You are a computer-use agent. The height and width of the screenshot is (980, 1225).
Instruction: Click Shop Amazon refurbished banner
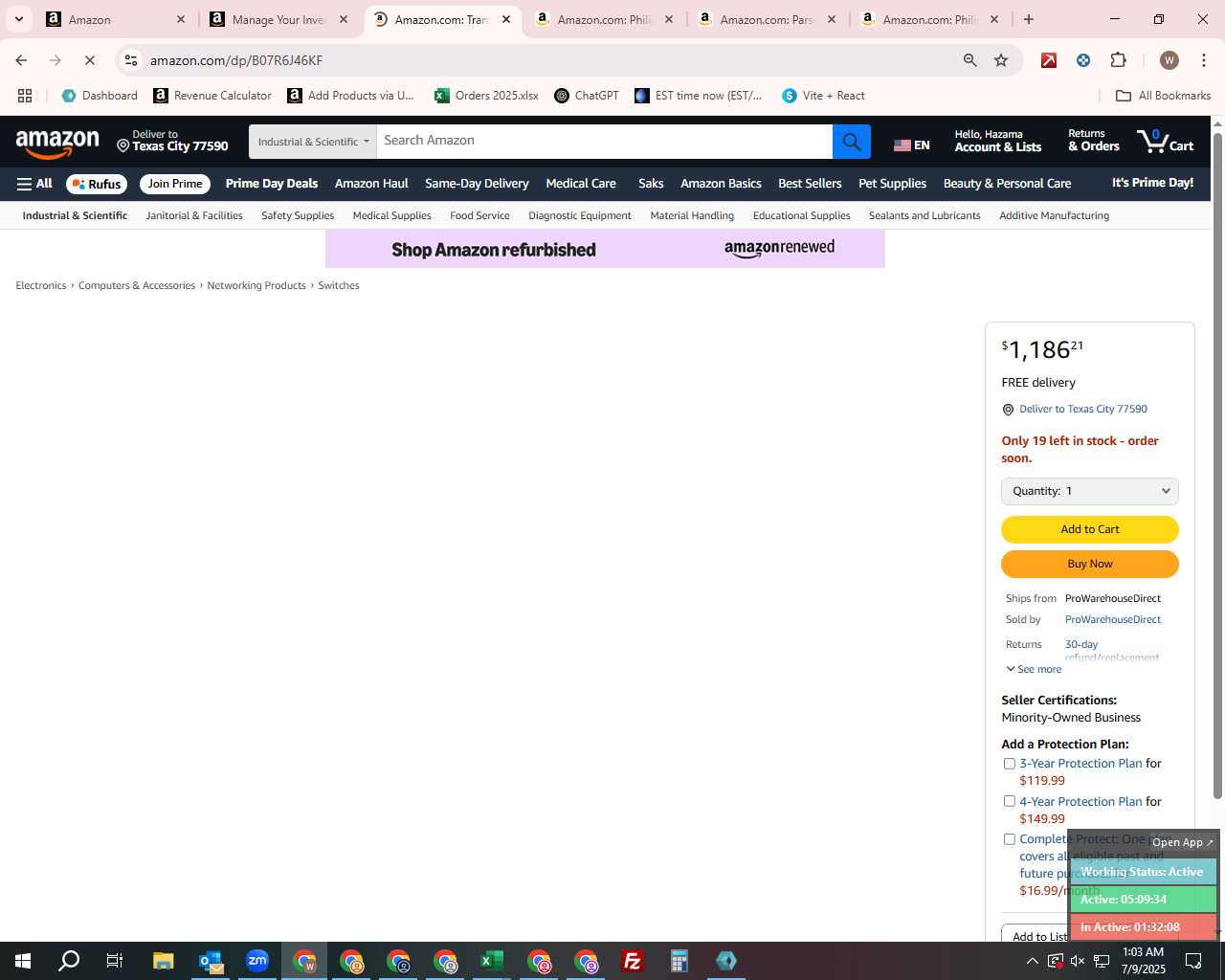tap(605, 249)
